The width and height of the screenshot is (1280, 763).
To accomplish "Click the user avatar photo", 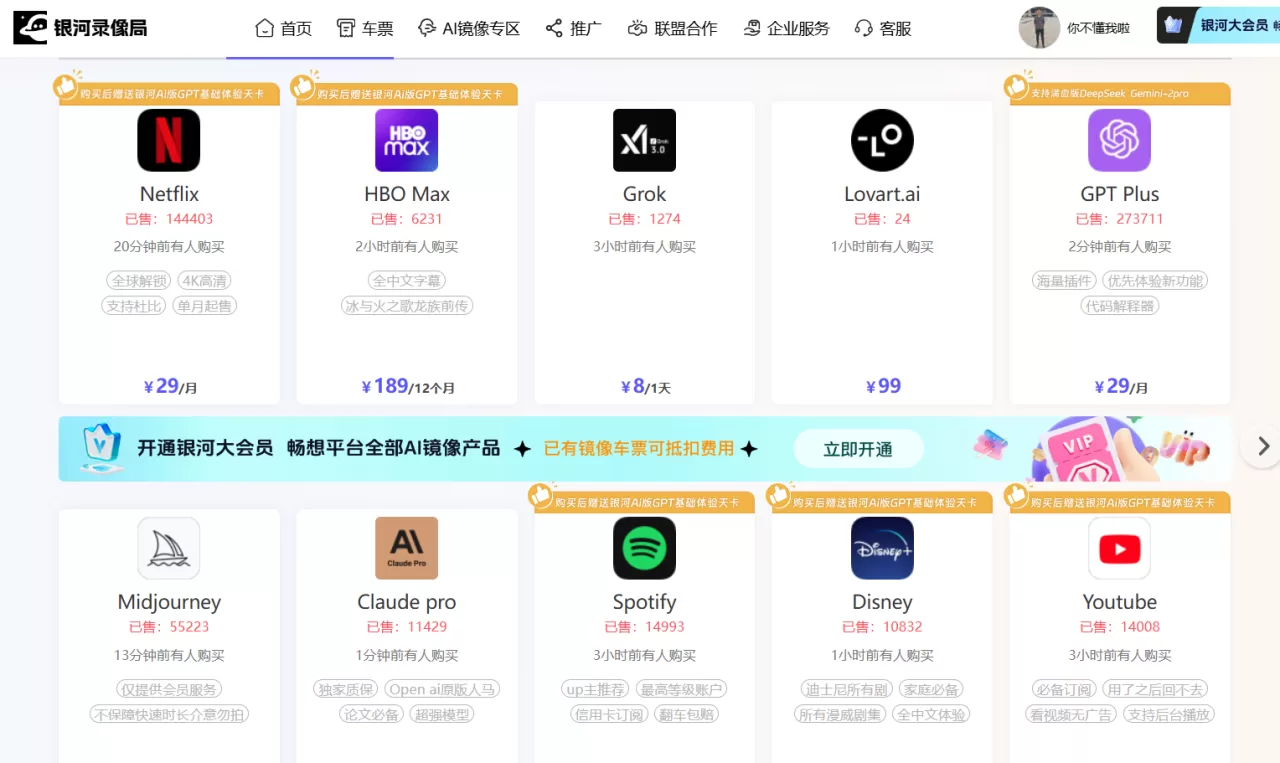I will 1039,27.
